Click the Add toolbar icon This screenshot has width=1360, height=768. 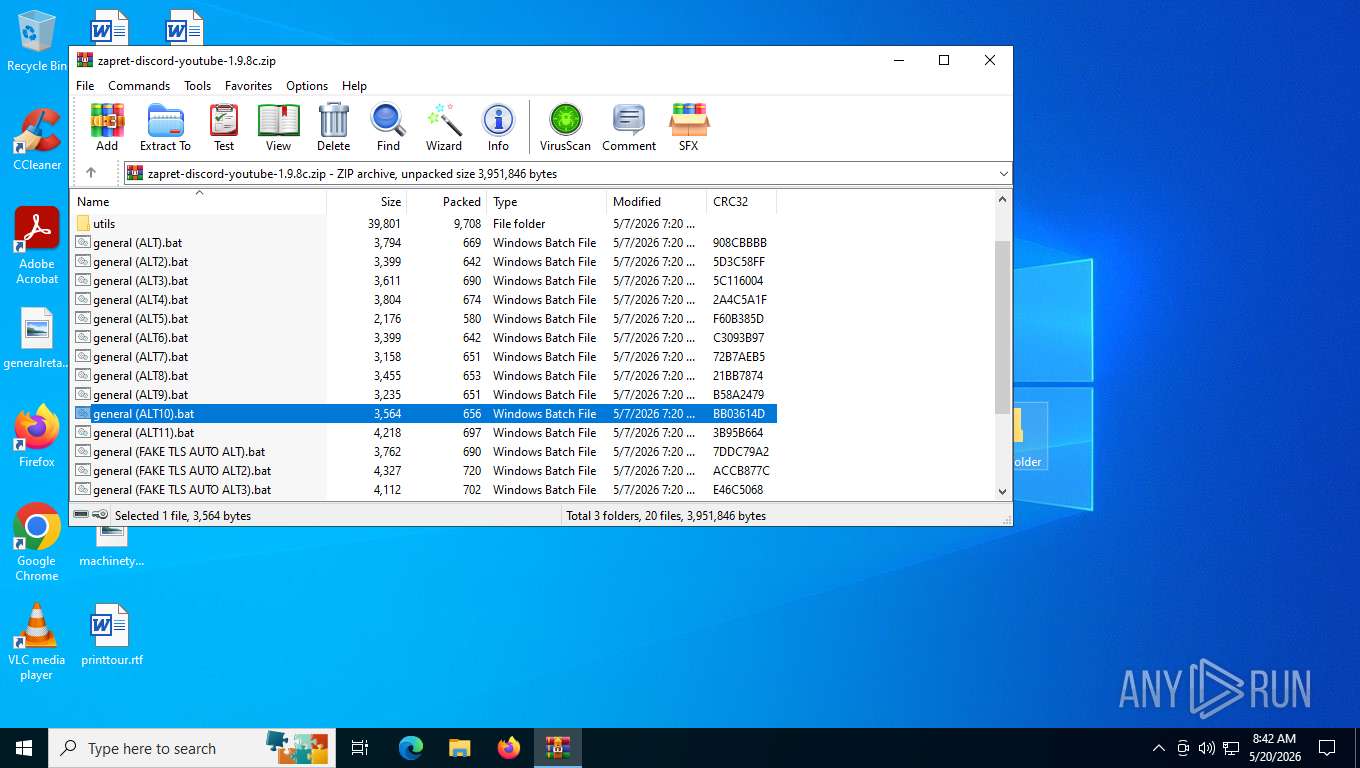pyautogui.click(x=107, y=127)
